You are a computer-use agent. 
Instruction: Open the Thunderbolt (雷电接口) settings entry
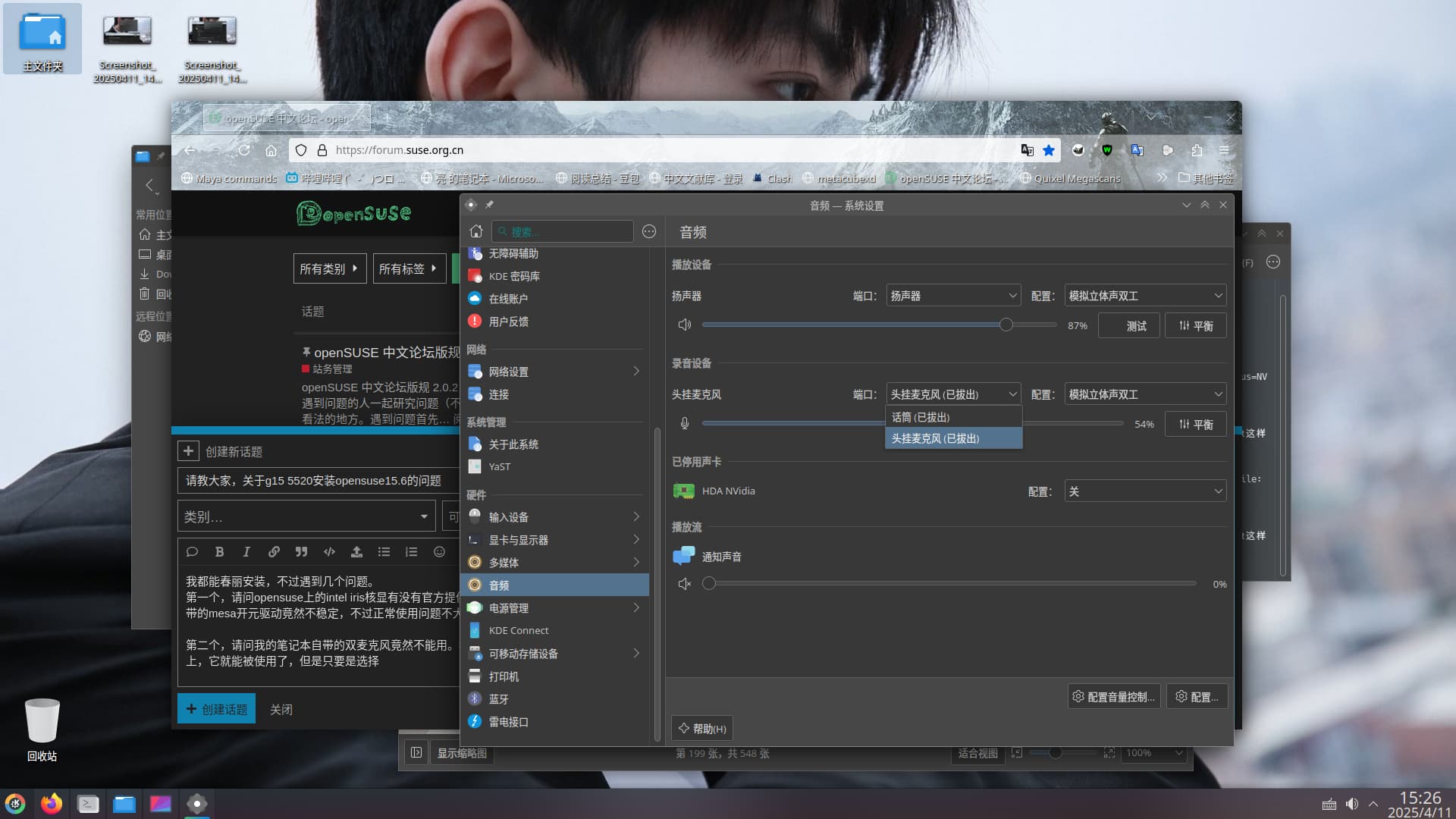(508, 722)
